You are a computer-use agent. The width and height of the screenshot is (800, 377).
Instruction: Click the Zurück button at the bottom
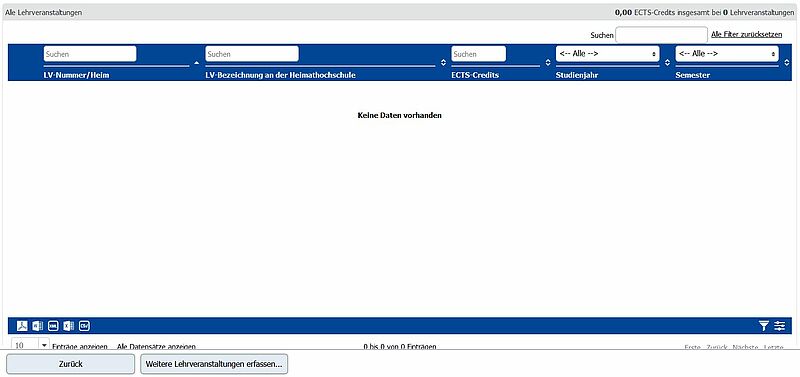click(70, 364)
